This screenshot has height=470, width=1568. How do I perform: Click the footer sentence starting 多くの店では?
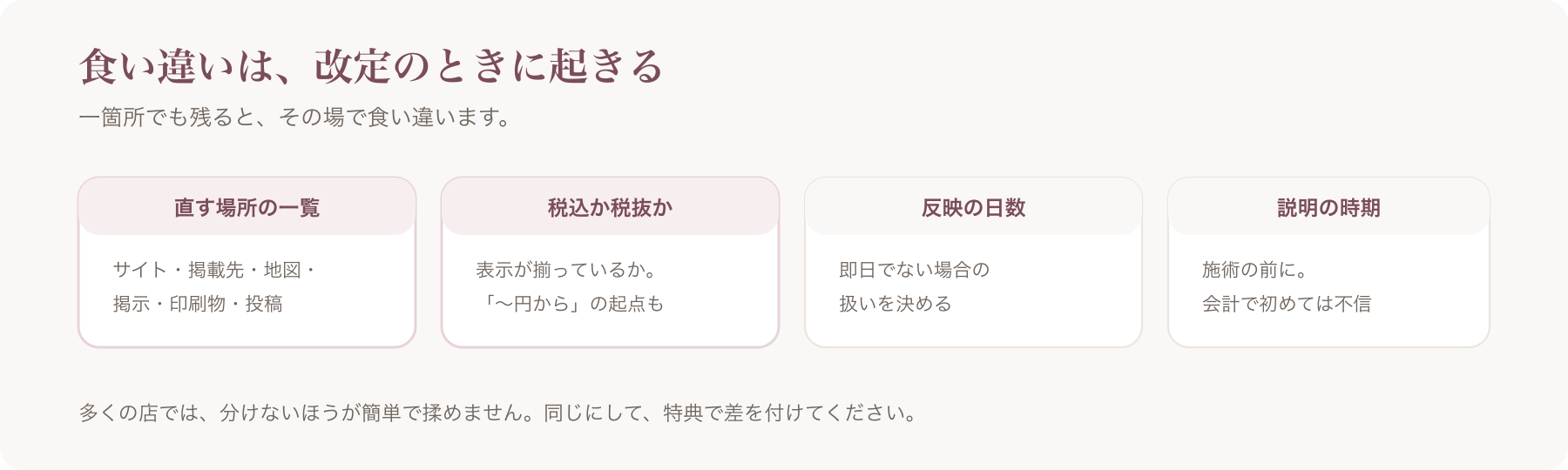click(499, 413)
